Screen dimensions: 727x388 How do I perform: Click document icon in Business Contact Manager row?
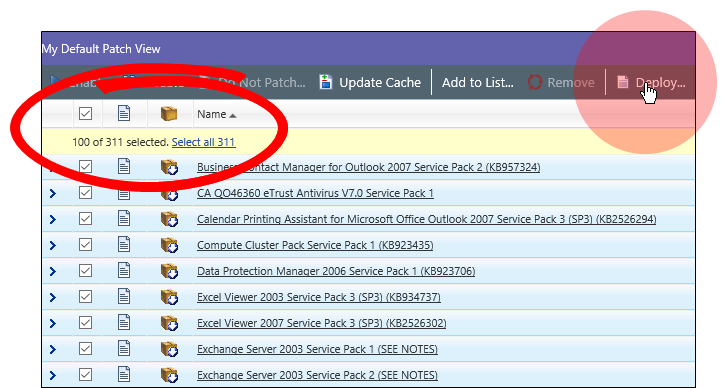pos(124,166)
